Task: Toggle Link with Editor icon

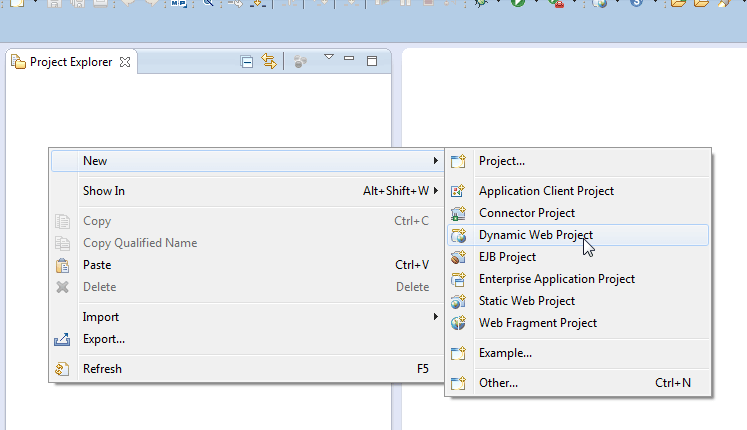Action: [x=269, y=61]
